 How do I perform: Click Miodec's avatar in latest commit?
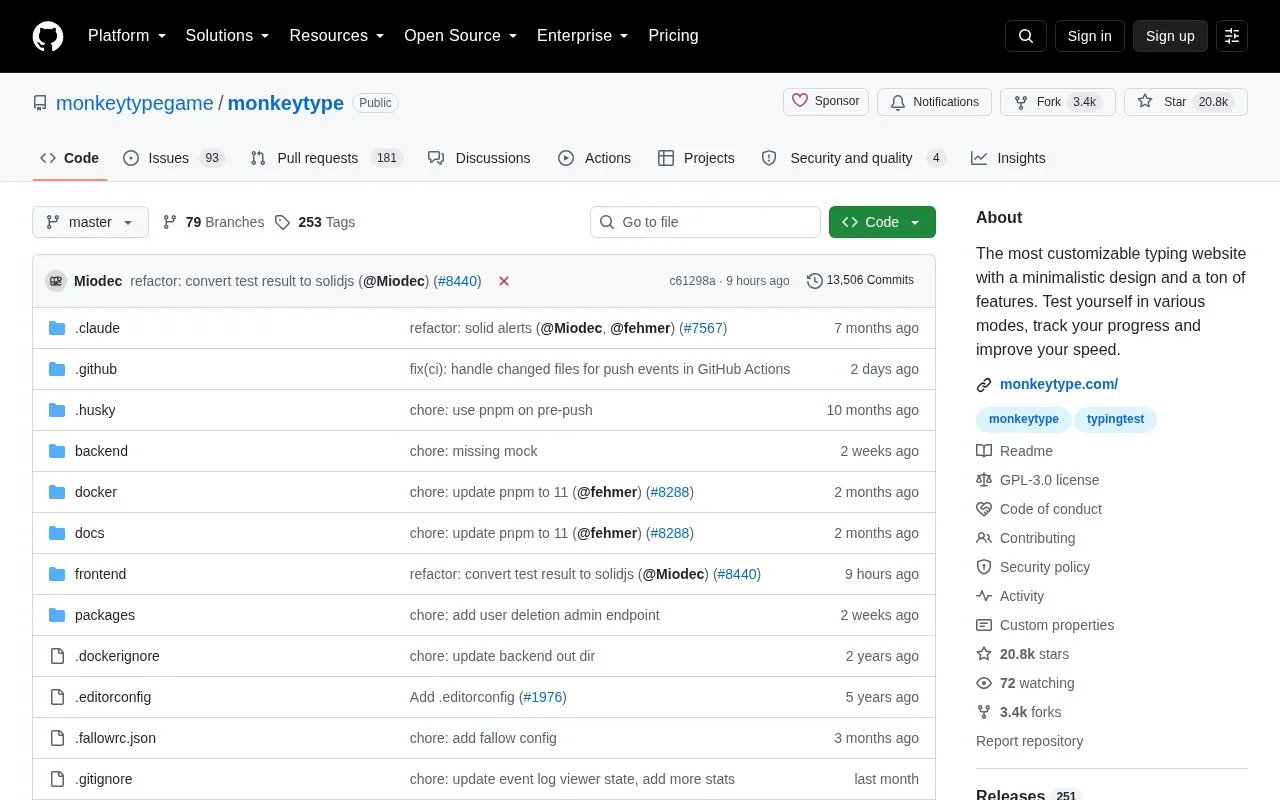coord(56,281)
